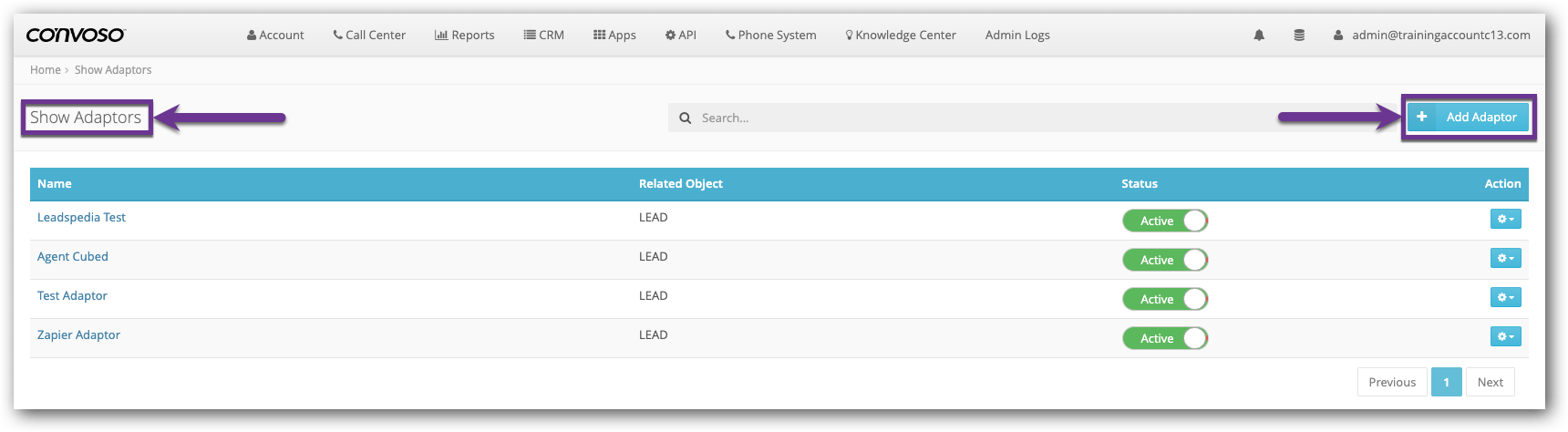Disable the Agent Cubed adaptor toggle
Viewport: 1568px width, 432px height.
coord(1164,260)
